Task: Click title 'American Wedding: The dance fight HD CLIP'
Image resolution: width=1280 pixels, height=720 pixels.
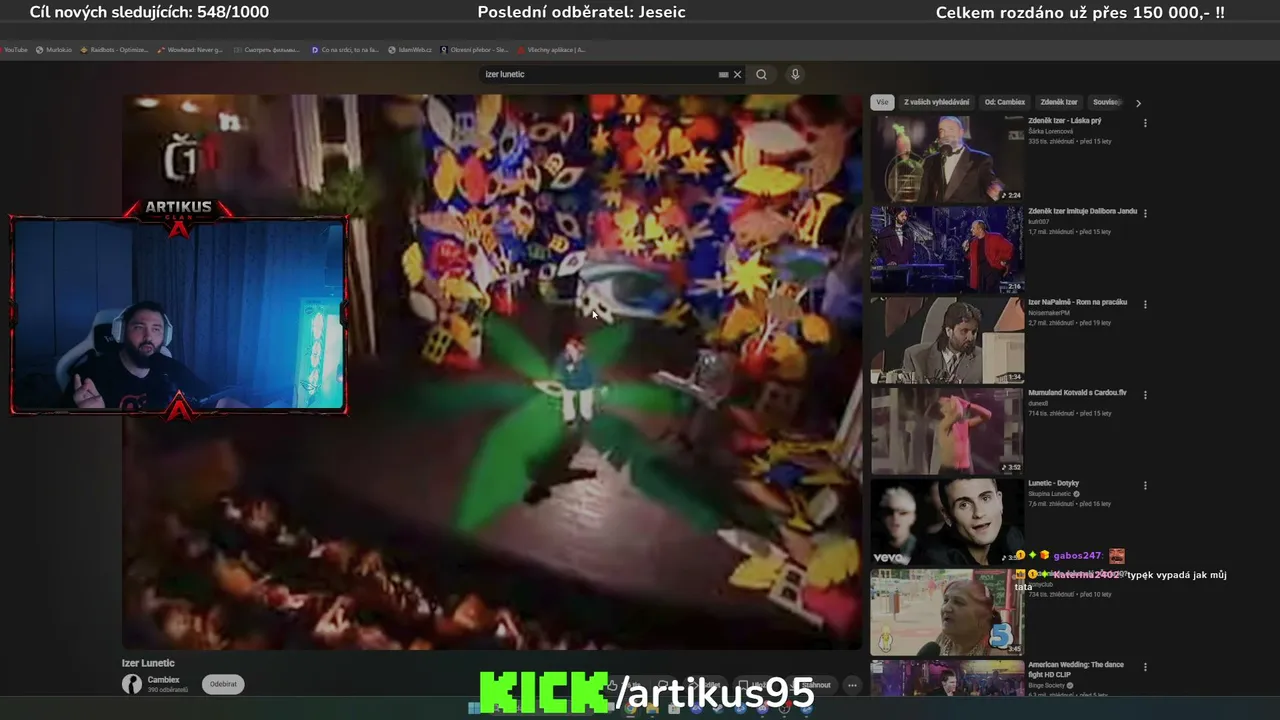Action: (x=1076, y=670)
